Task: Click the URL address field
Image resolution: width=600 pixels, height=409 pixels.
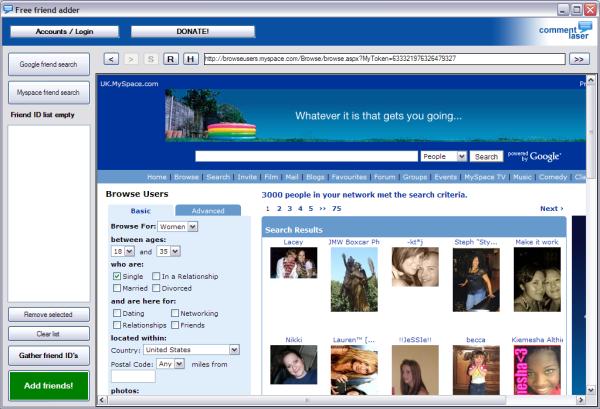Action: (385, 59)
